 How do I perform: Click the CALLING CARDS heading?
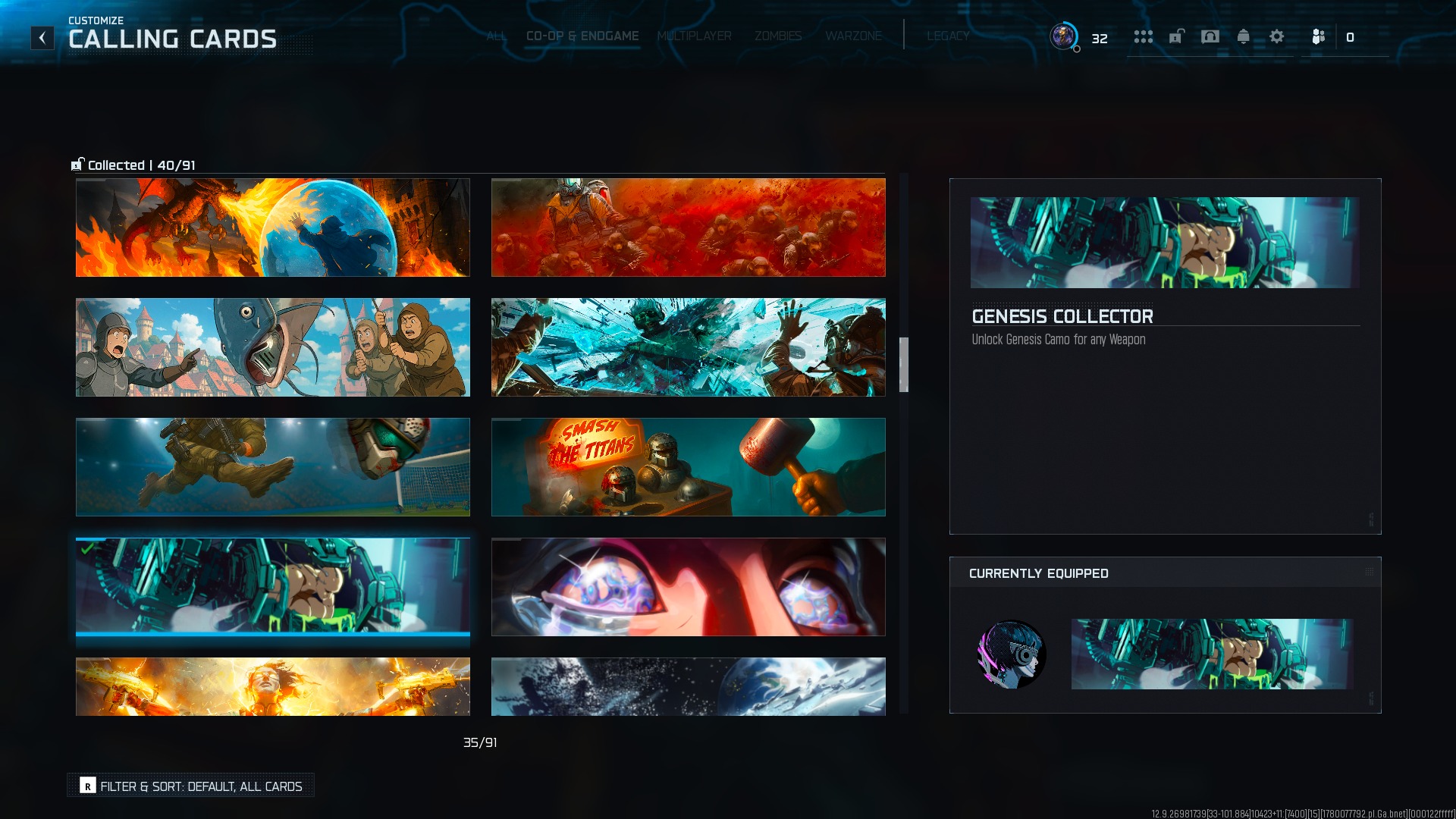tap(173, 39)
